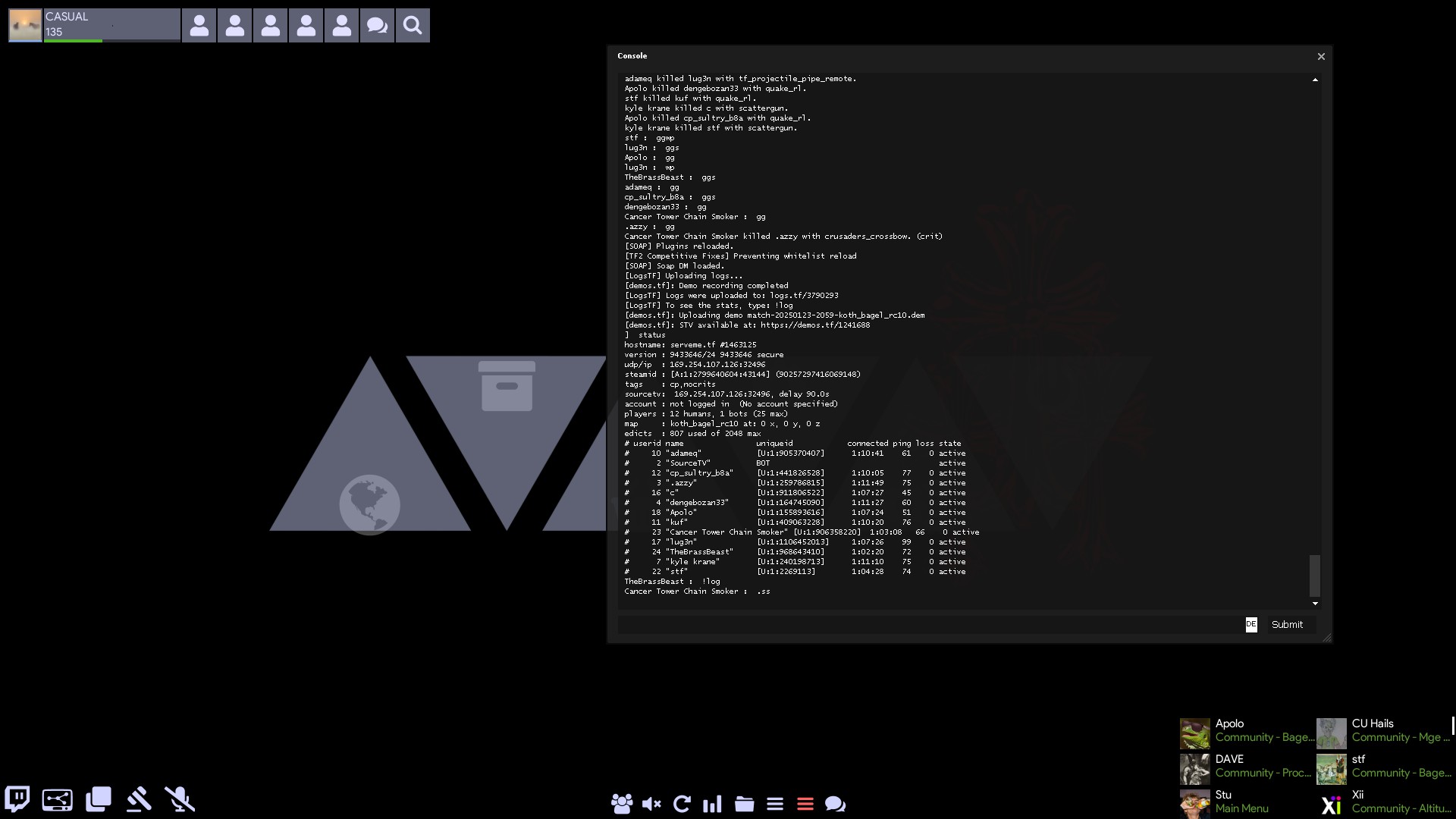Toggle the DE language indicator in console
The image size is (1456, 819).
(1251, 624)
